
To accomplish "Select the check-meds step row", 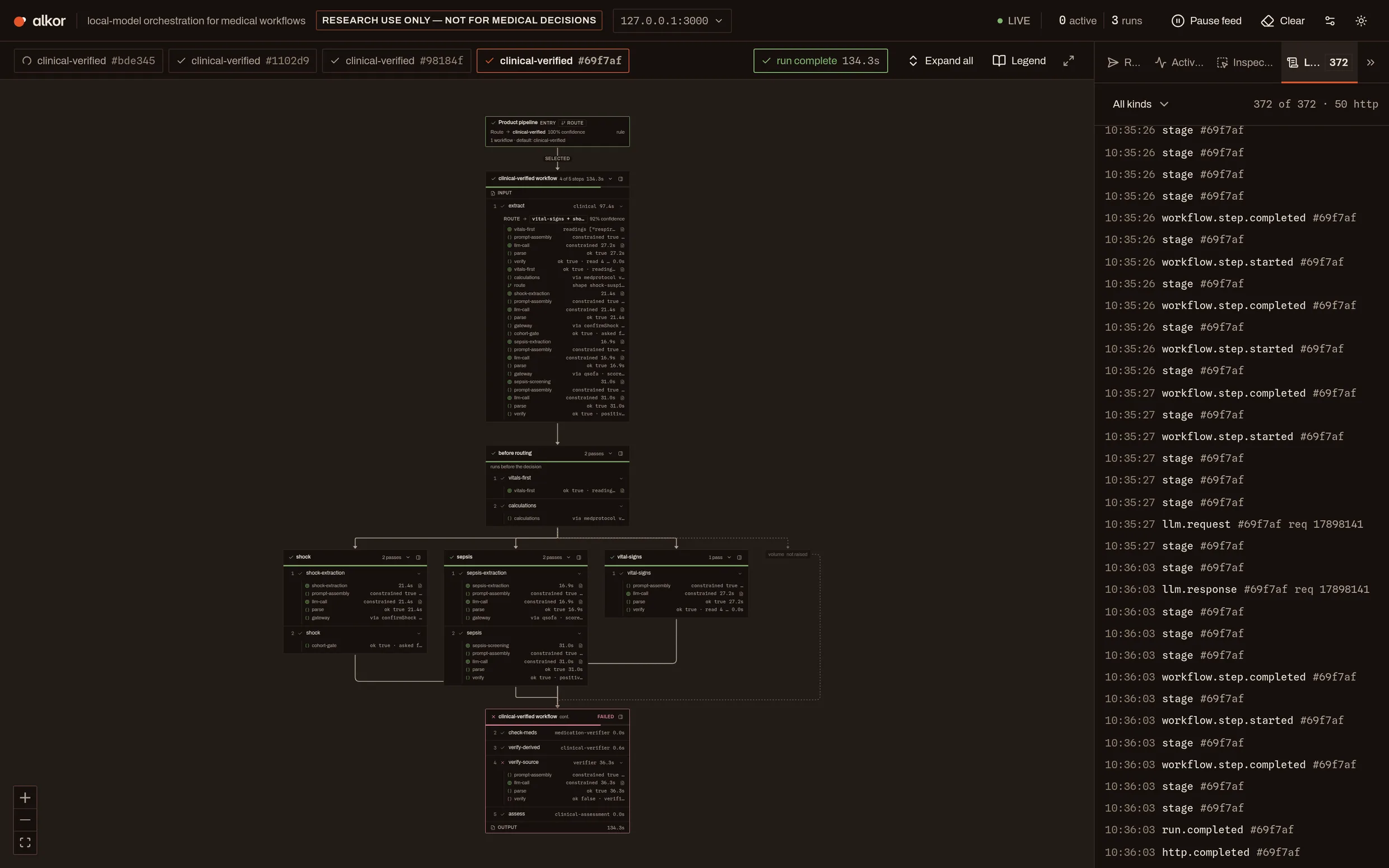I will tap(557, 732).
